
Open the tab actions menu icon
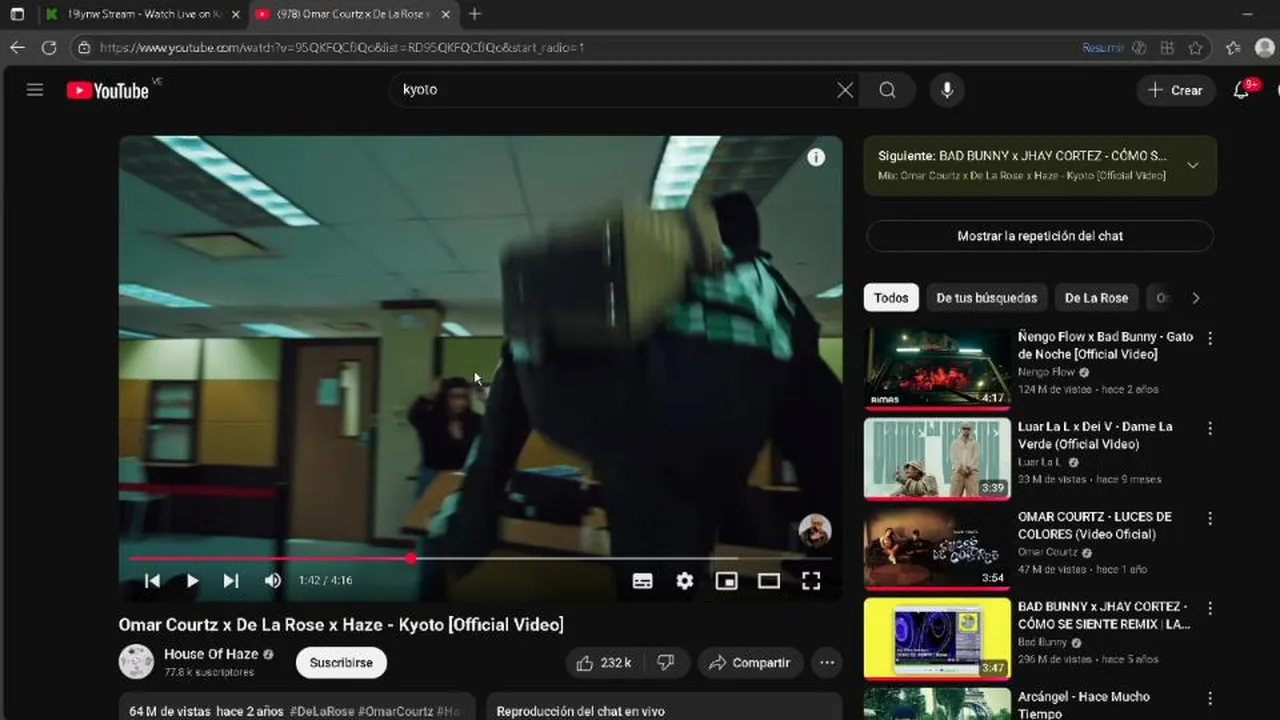click(x=17, y=14)
